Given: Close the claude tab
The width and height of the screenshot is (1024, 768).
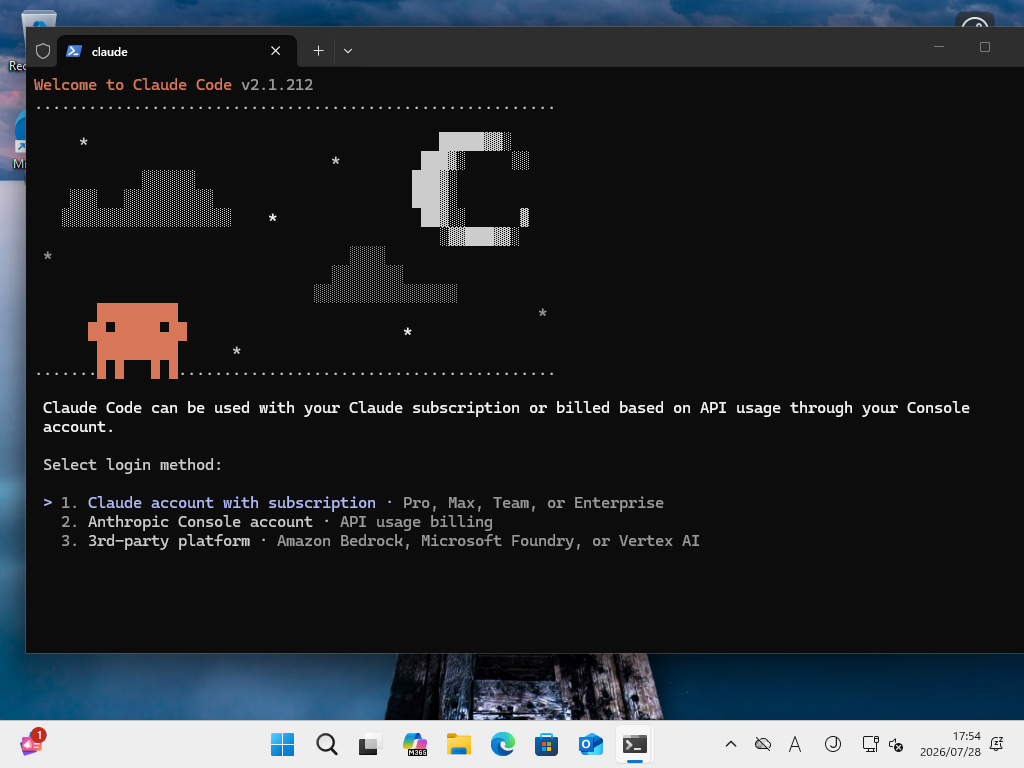Looking at the screenshot, I should point(276,51).
